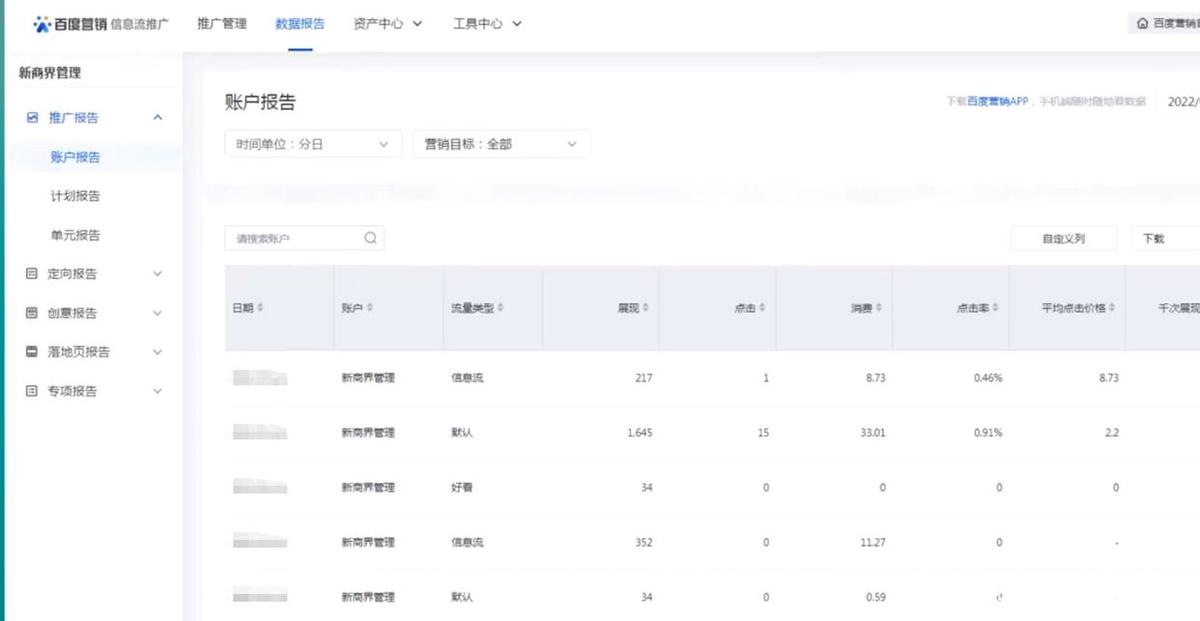The height and width of the screenshot is (621, 1200).
Task: Click the 自定义列 button
Action: pyautogui.click(x=1063, y=239)
